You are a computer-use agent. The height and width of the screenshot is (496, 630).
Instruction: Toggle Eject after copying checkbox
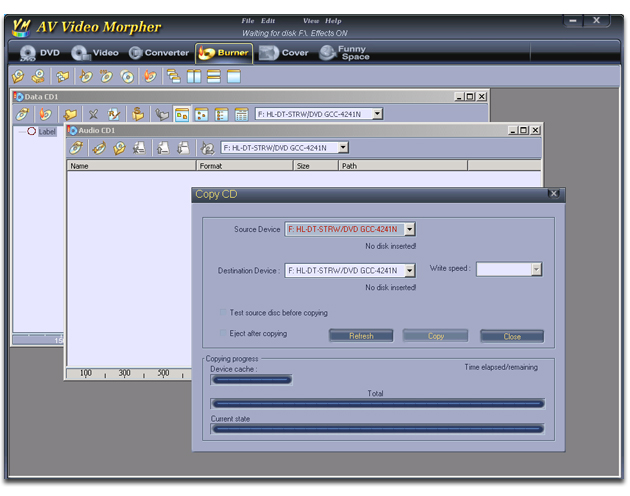(x=222, y=333)
